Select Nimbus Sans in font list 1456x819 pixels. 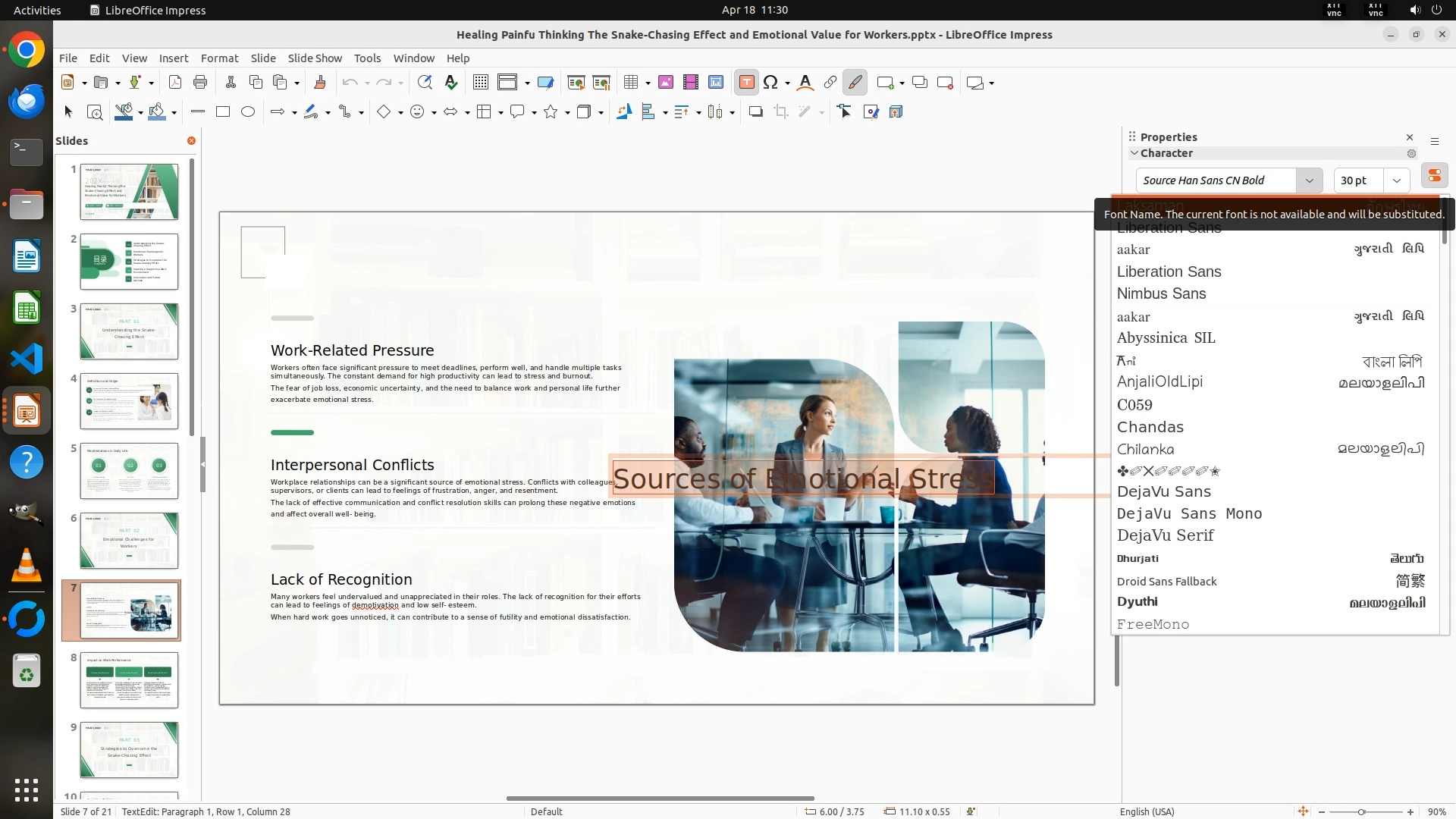point(1161,294)
